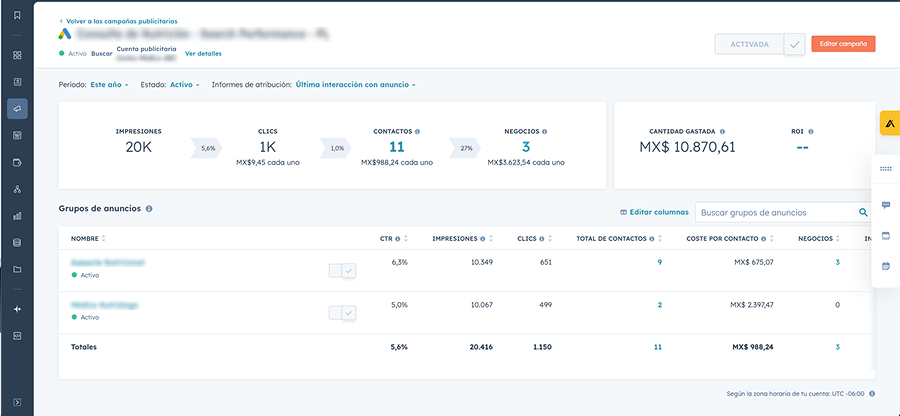This screenshot has width=900, height=416.
Task: Open the Estado 'Activo' filter dropdown
Action: [x=185, y=84]
